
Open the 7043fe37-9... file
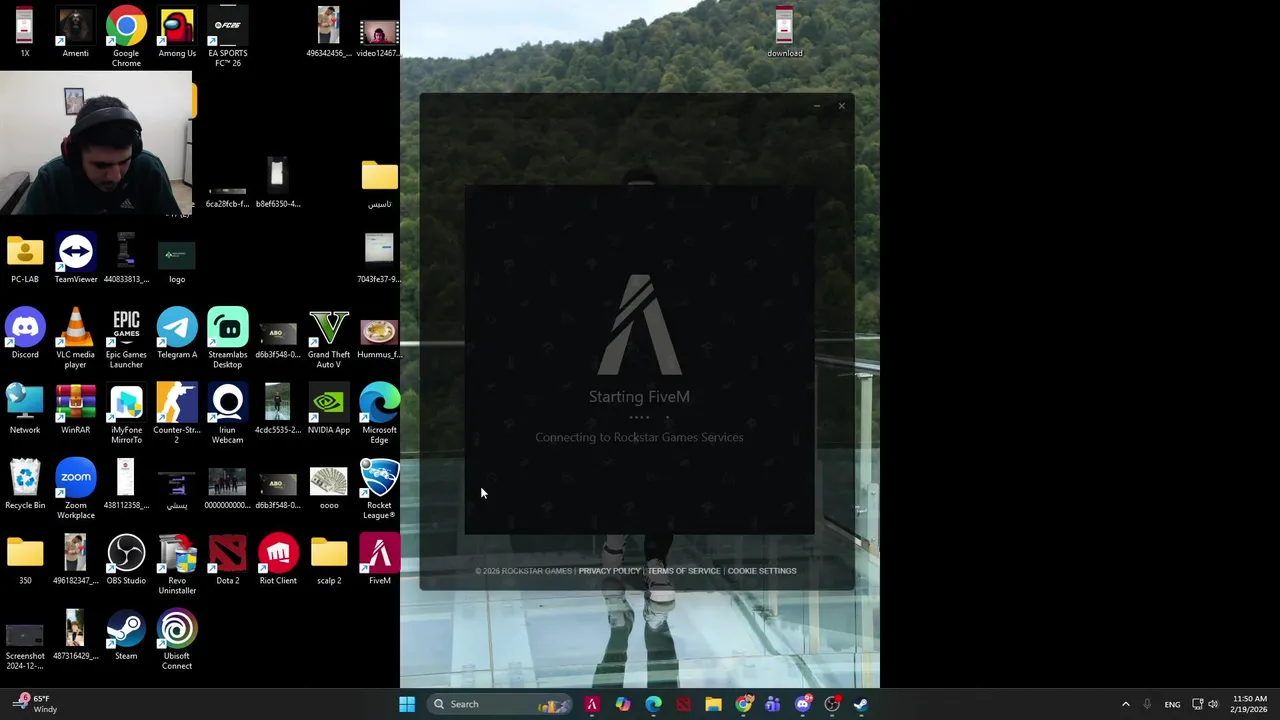click(x=379, y=258)
